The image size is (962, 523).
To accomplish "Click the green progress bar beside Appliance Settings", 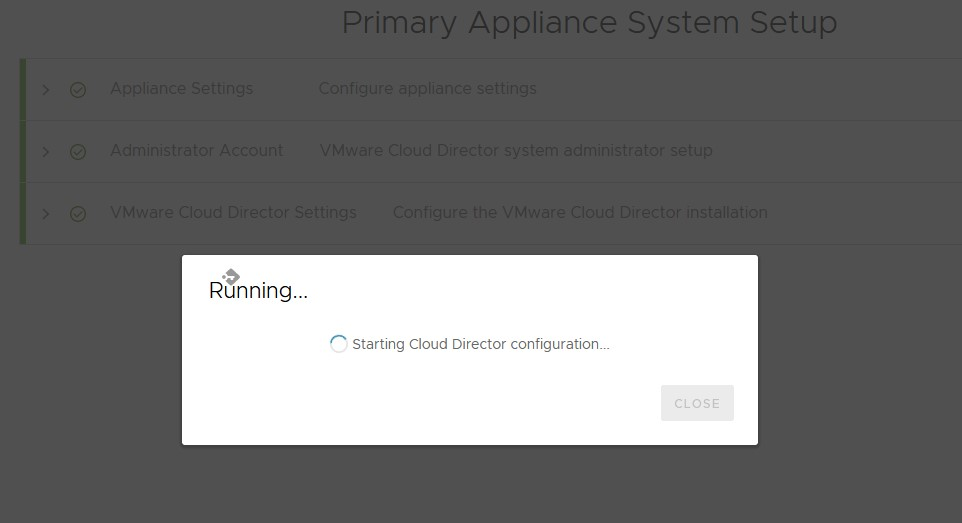I will 23,90.
